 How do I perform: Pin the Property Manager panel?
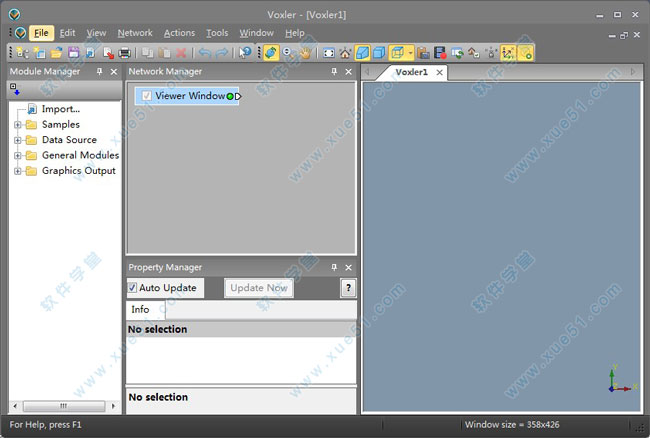(x=334, y=267)
